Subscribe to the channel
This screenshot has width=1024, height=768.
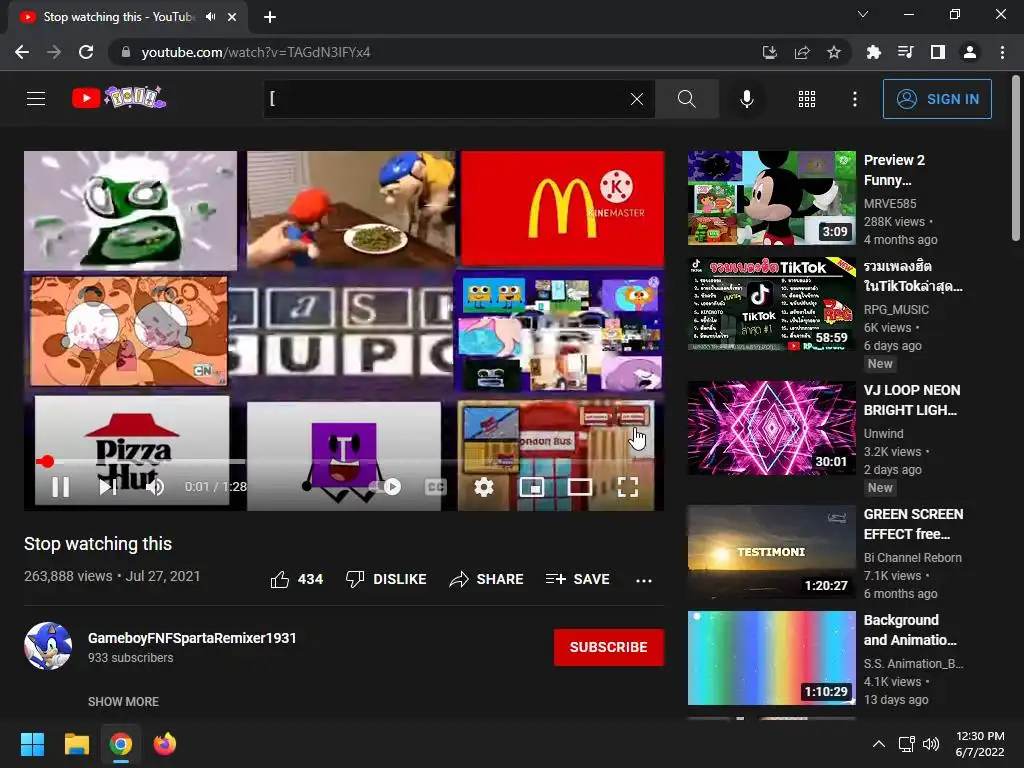(609, 647)
